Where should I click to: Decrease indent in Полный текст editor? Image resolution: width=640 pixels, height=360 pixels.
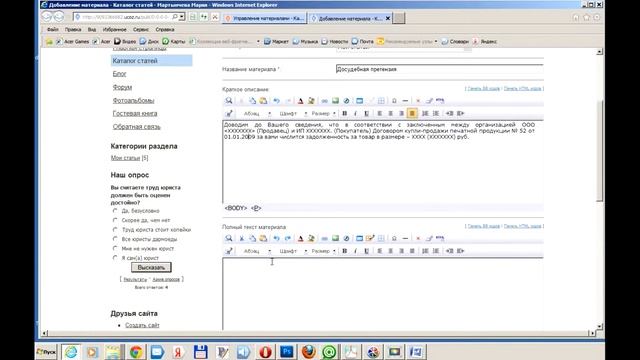pyautogui.click(x=449, y=251)
